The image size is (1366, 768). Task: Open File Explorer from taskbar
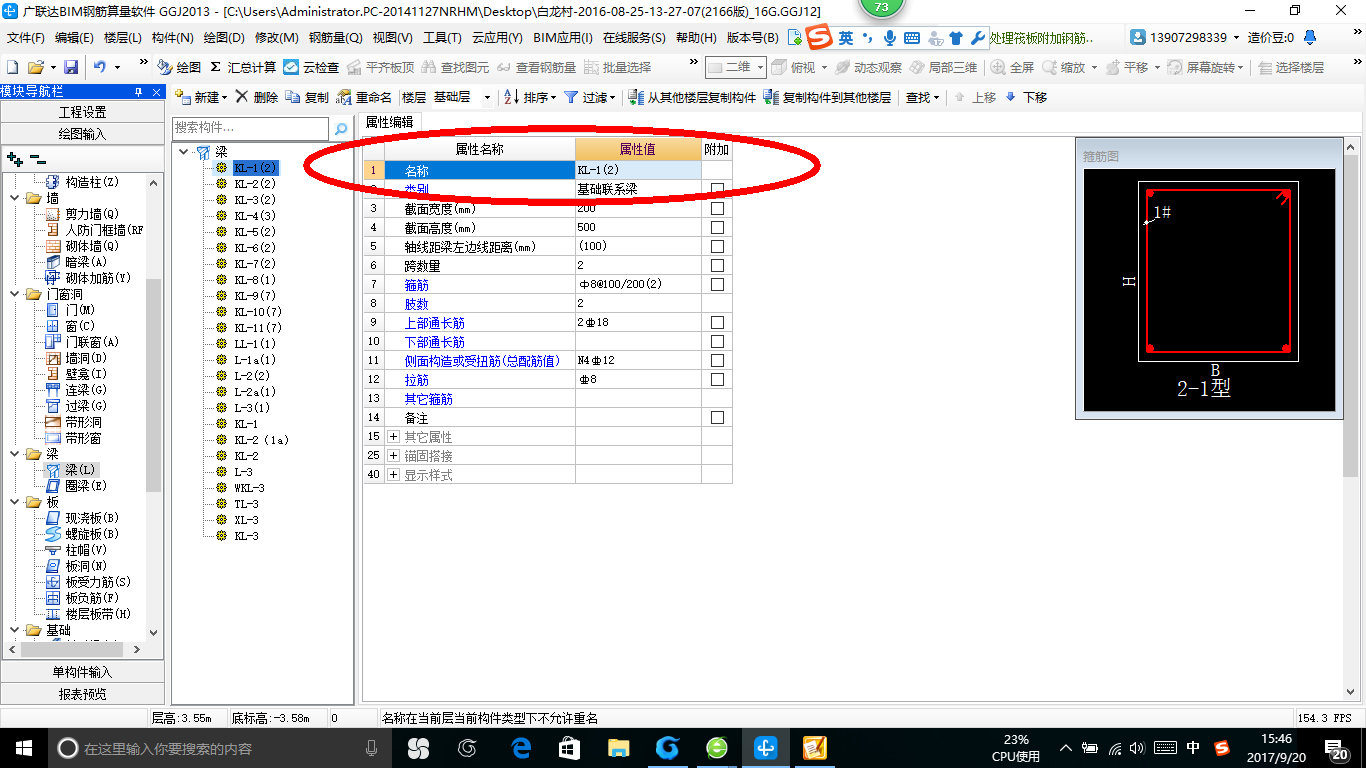point(619,747)
